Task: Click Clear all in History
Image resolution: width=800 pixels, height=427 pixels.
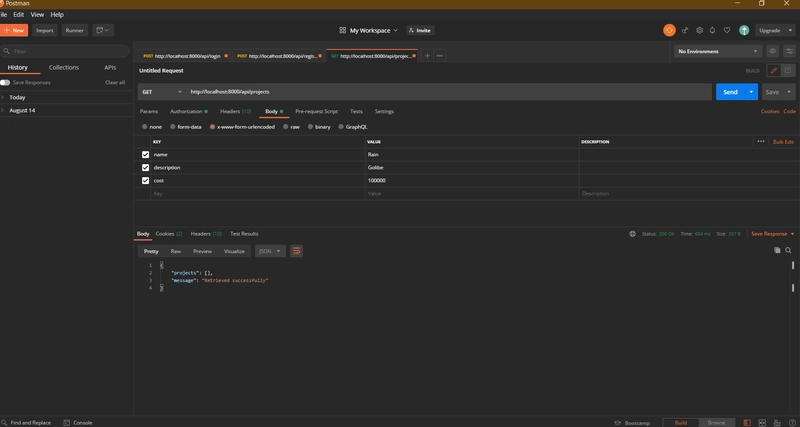Action: pyautogui.click(x=115, y=82)
